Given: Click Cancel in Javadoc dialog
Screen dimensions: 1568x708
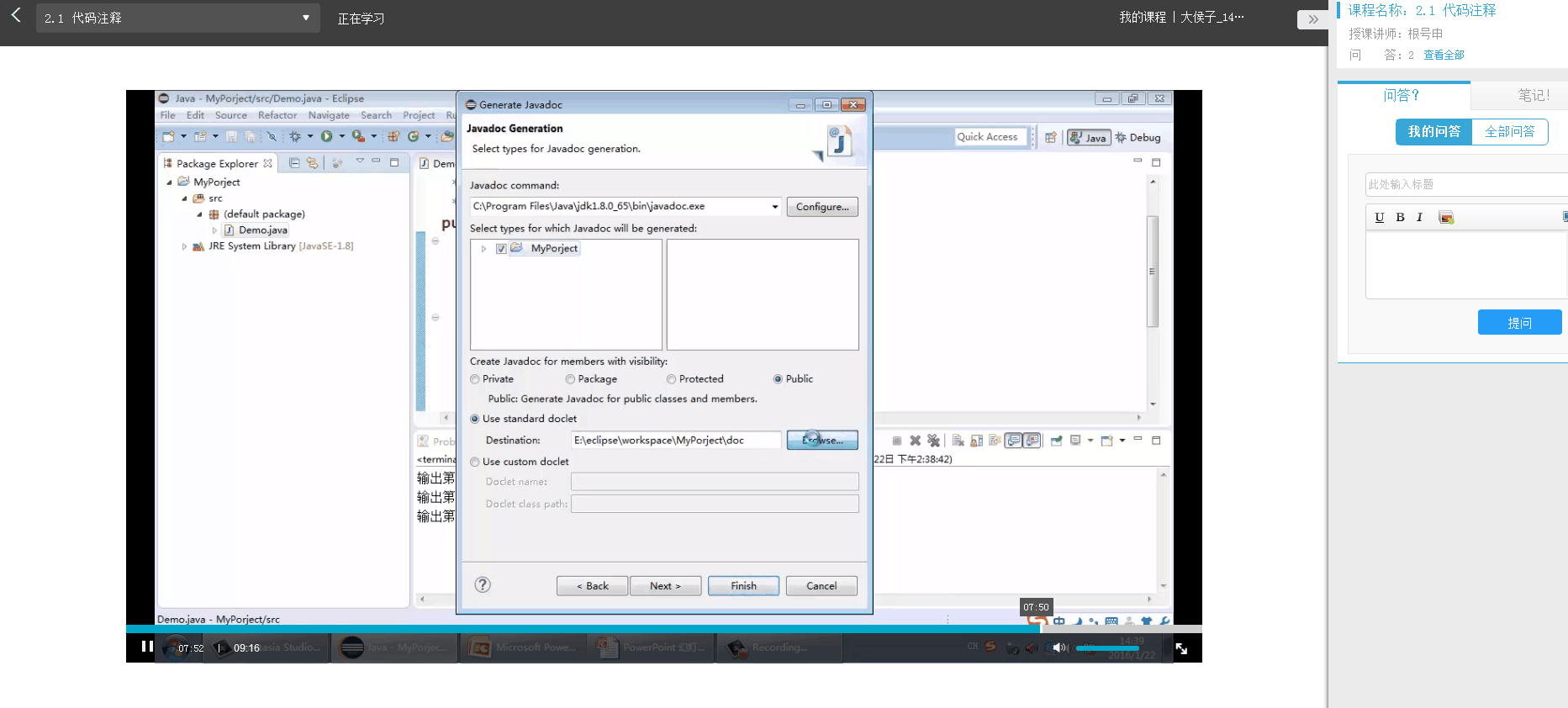Looking at the screenshot, I should [x=821, y=586].
